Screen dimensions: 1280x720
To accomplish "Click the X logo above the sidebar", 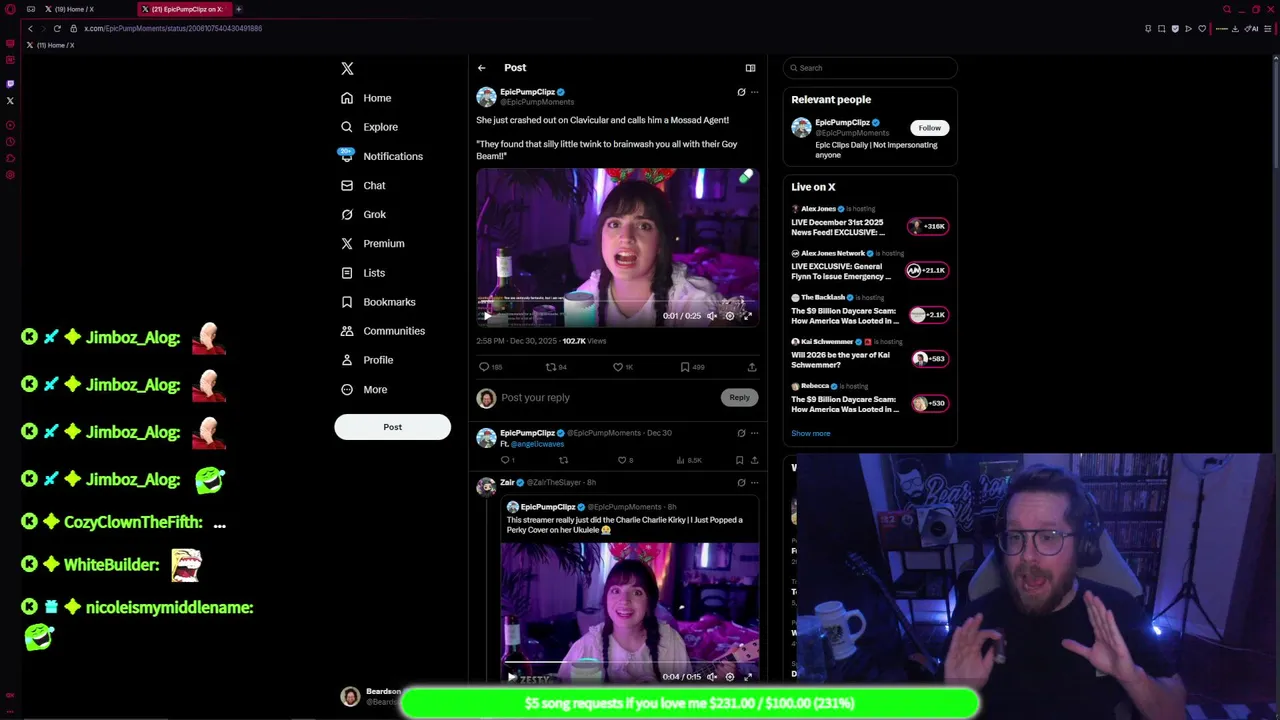I will point(347,68).
